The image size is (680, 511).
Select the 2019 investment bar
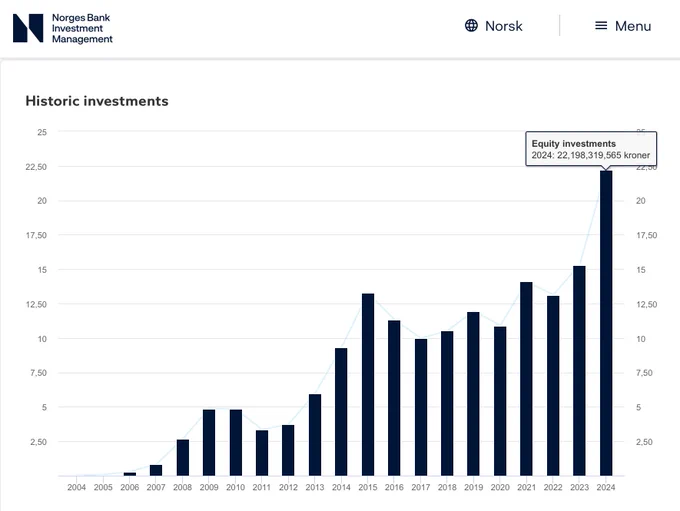[x=473, y=394]
